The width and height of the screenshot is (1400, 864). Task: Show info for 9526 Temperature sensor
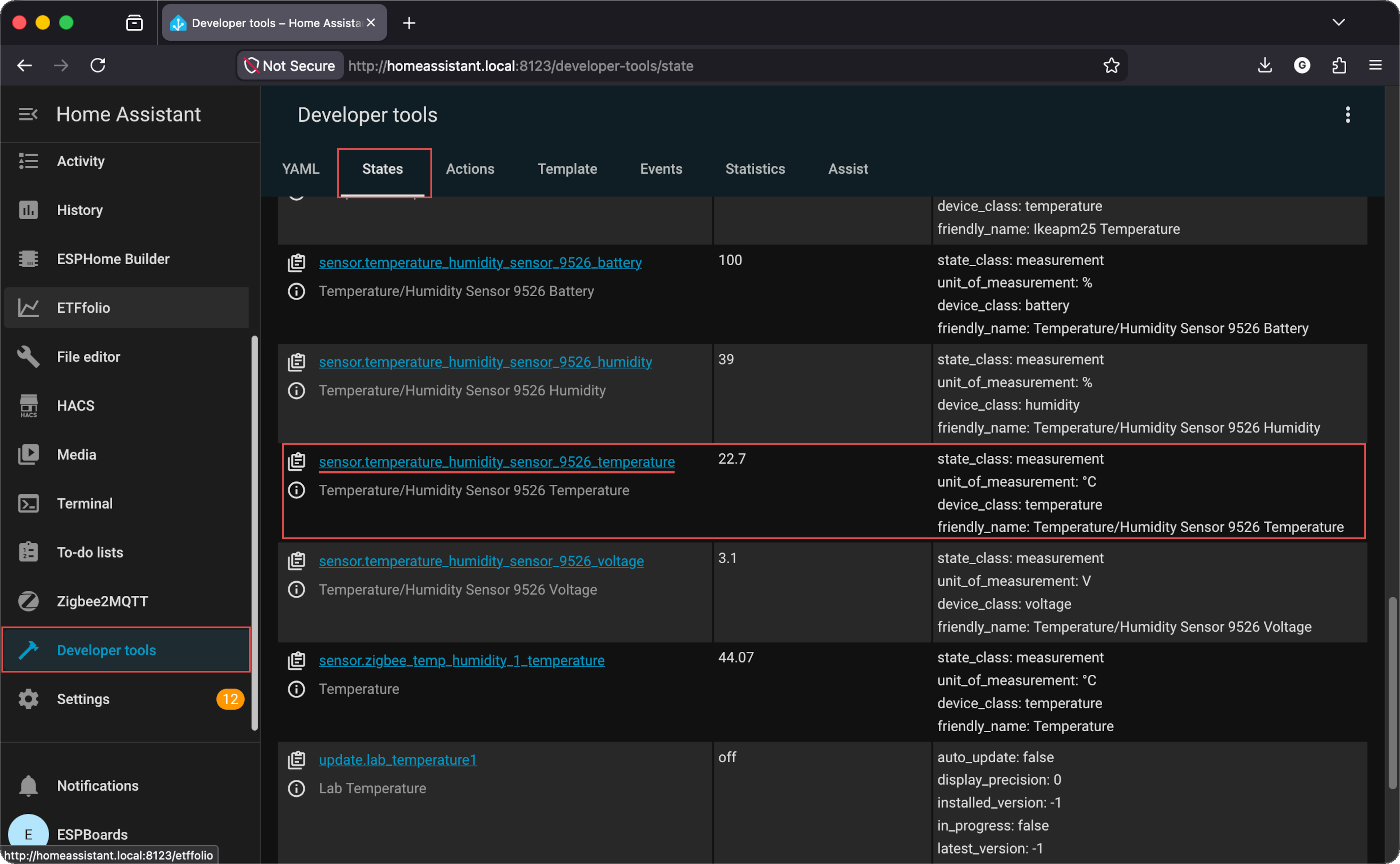click(296, 490)
